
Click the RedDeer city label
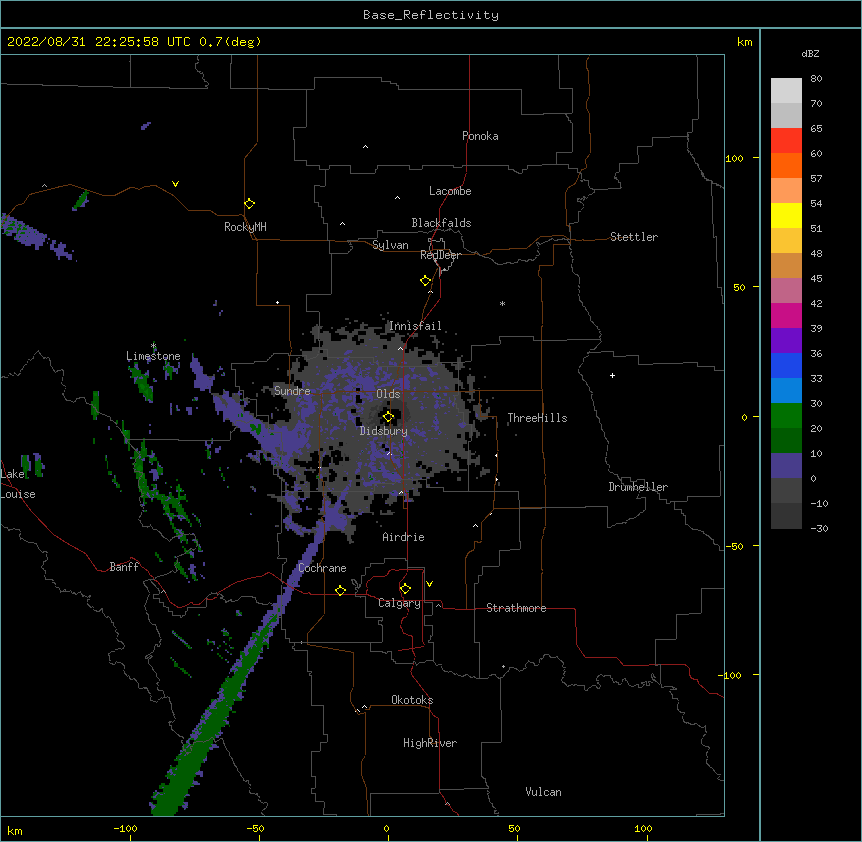(x=440, y=255)
